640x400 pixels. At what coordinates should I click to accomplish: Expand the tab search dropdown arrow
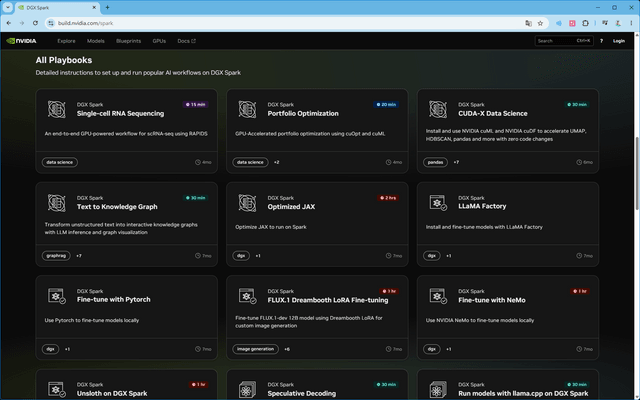tap(8, 7)
